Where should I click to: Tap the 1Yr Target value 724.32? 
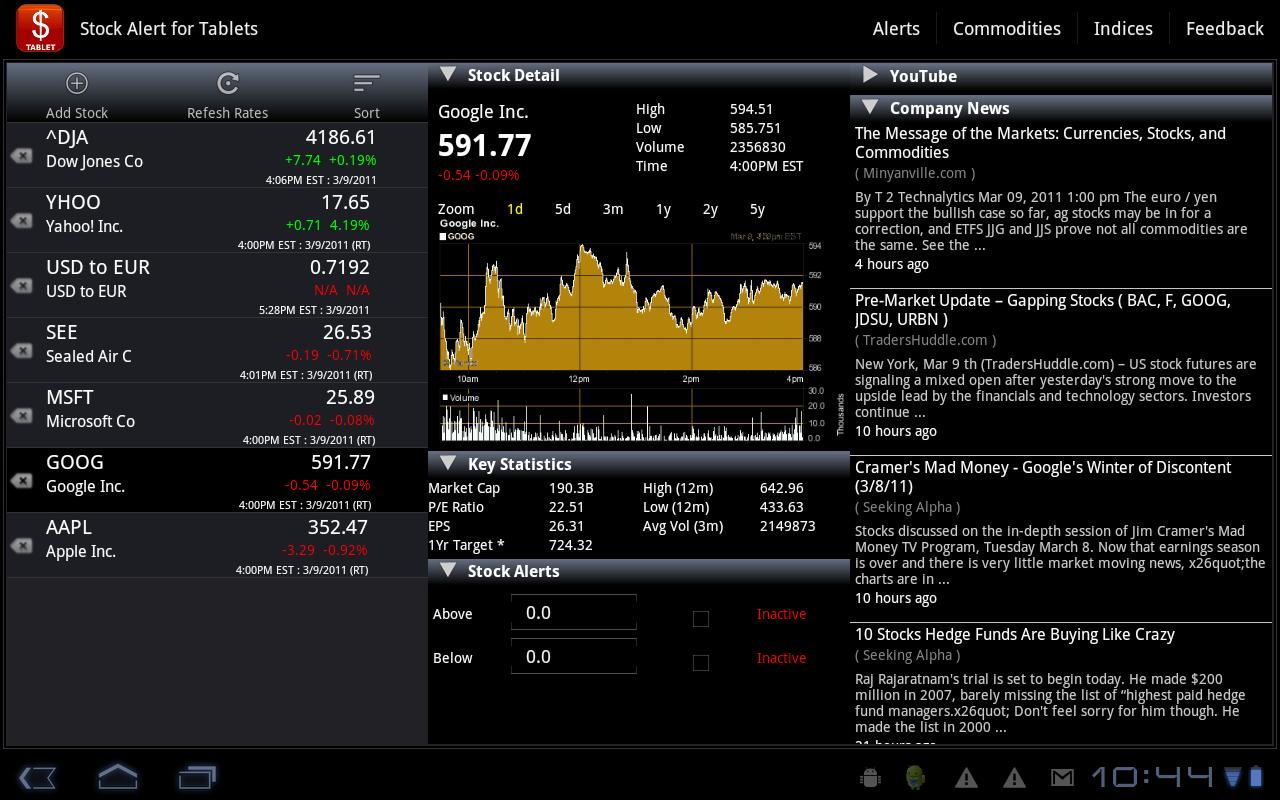(x=571, y=545)
